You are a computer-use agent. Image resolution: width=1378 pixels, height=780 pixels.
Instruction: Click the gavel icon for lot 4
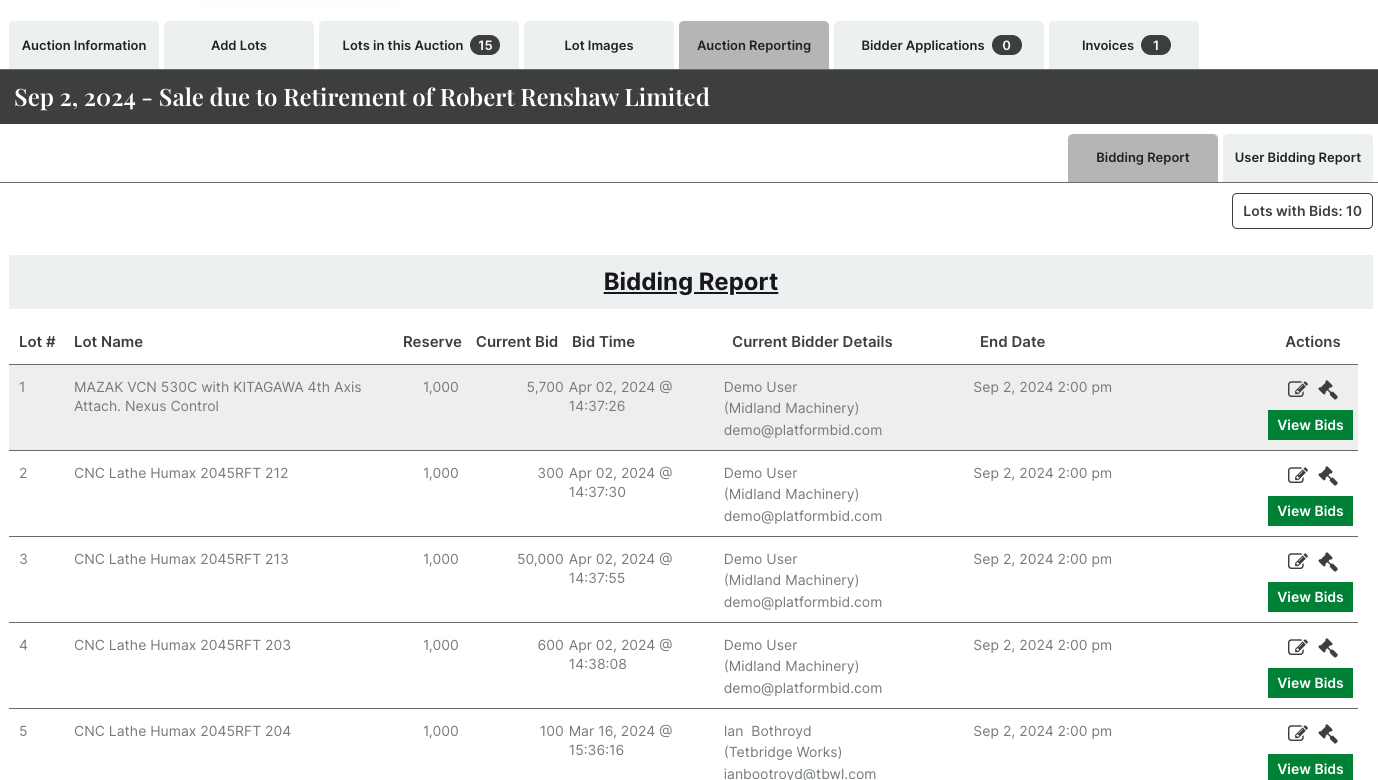coord(1328,648)
